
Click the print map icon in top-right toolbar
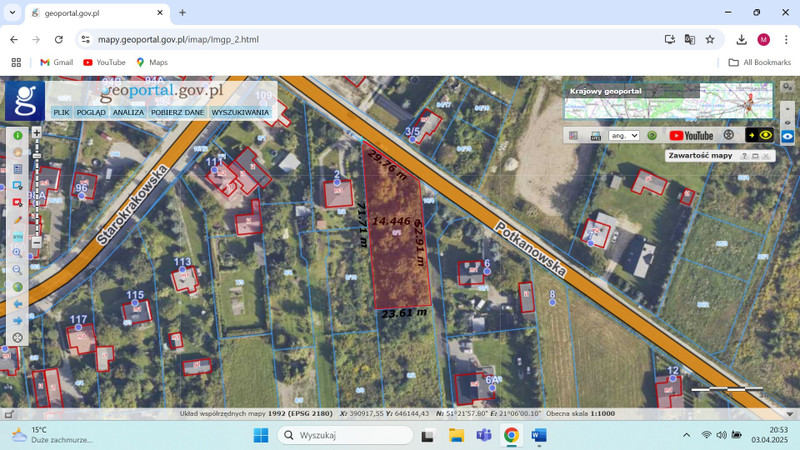click(x=595, y=136)
